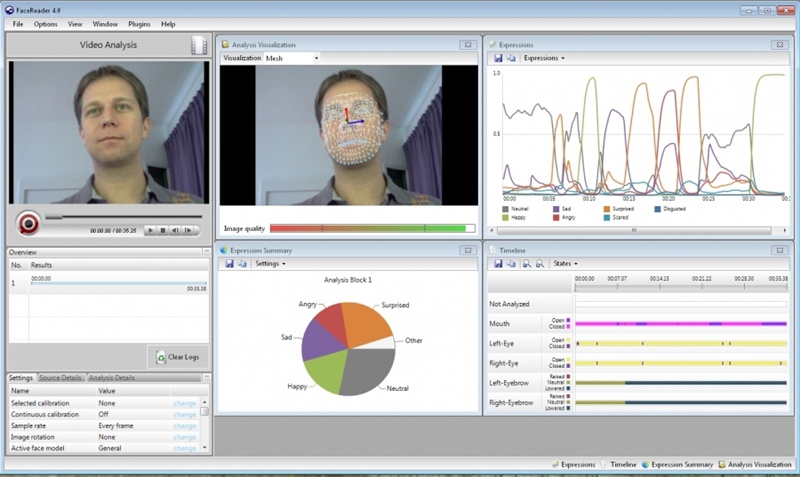
Task: Click the Expression Summary panel title icon
Action: [223, 250]
